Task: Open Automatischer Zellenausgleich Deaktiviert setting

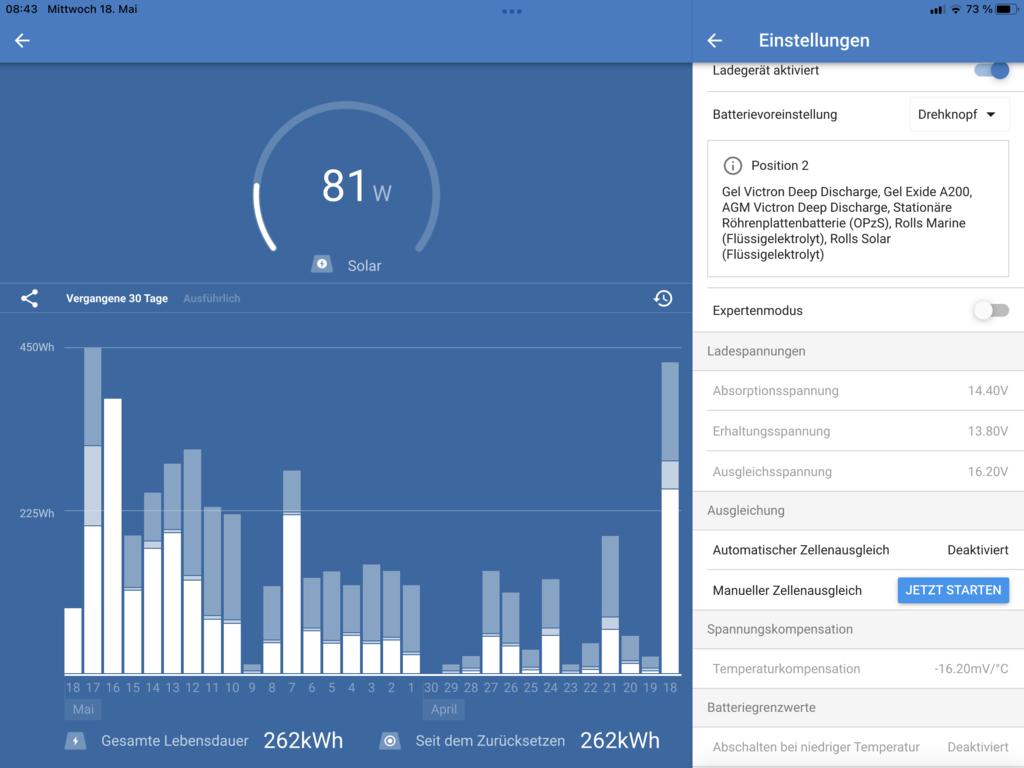Action: click(x=858, y=550)
